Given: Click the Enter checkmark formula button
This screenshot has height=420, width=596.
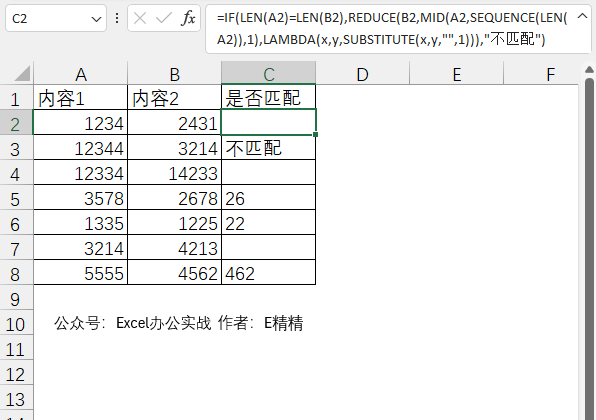Looking at the screenshot, I should [164, 18].
